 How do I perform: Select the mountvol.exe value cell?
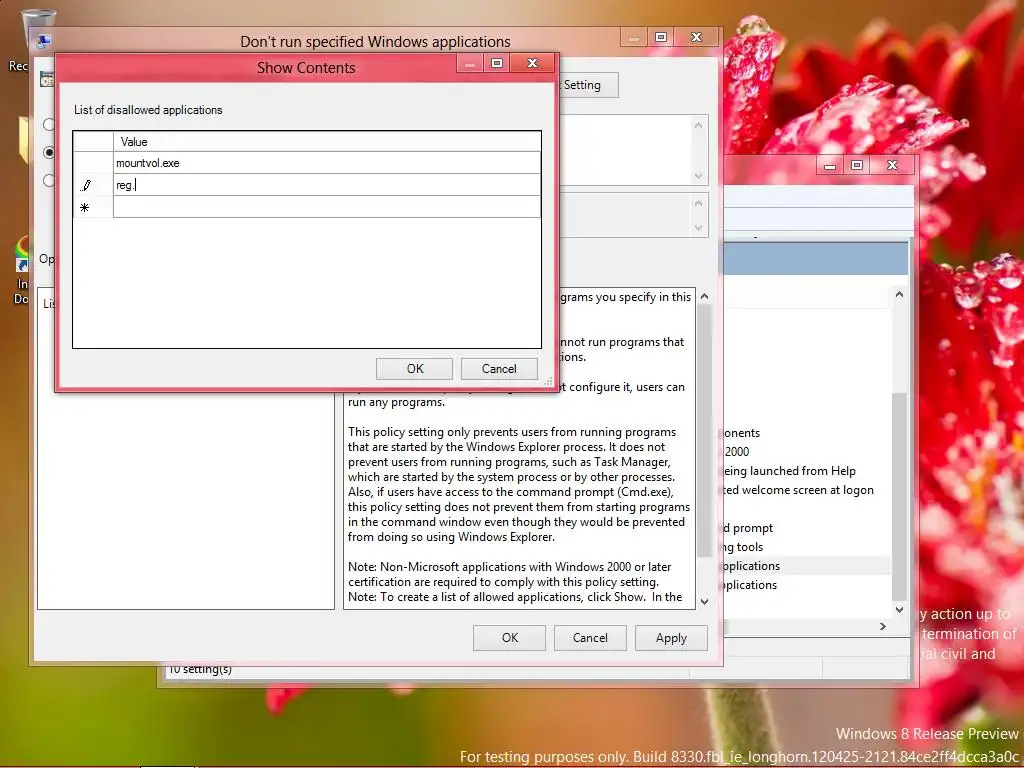pos(327,163)
